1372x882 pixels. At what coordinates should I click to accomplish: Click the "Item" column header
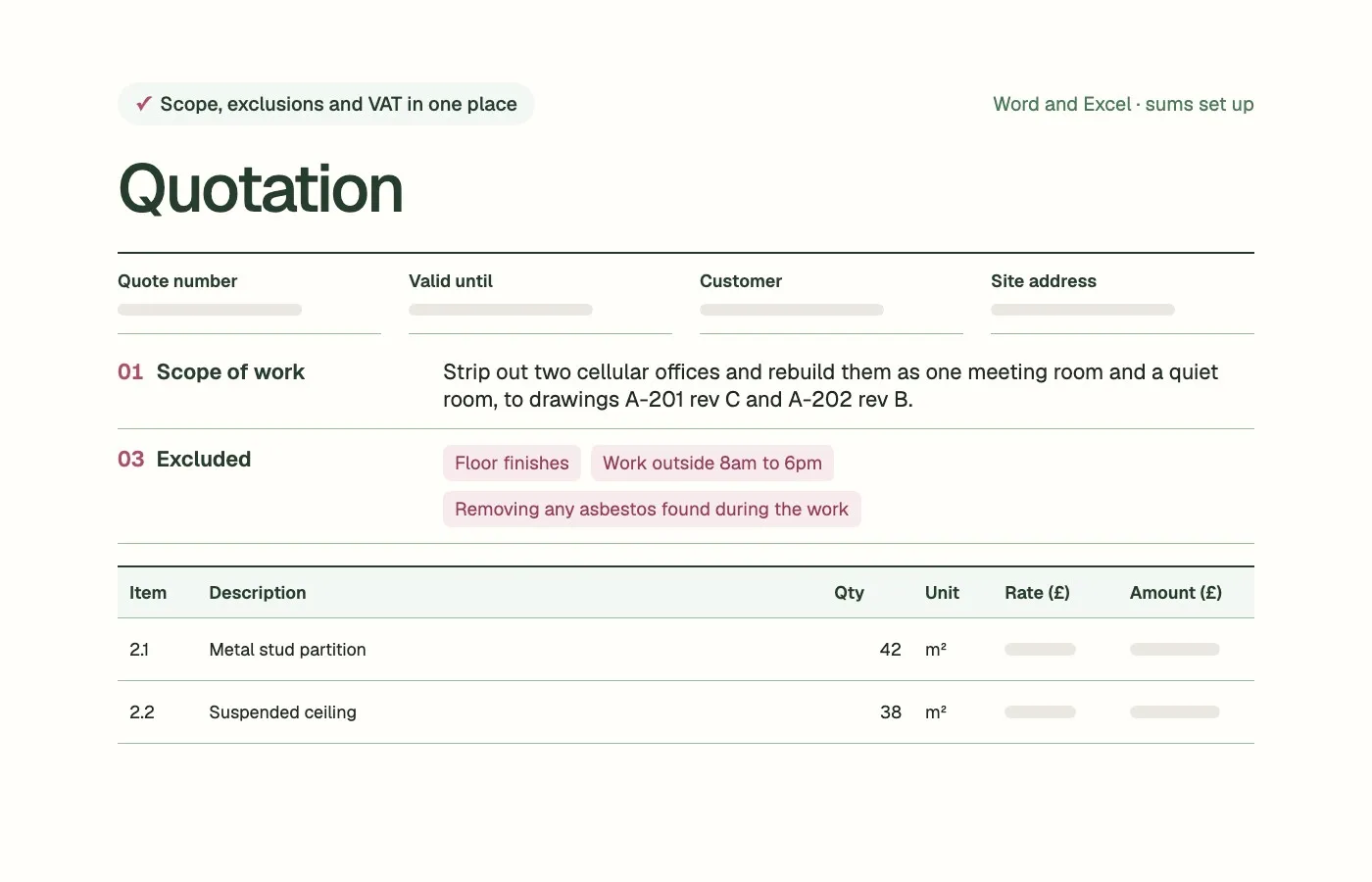tap(148, 593)
